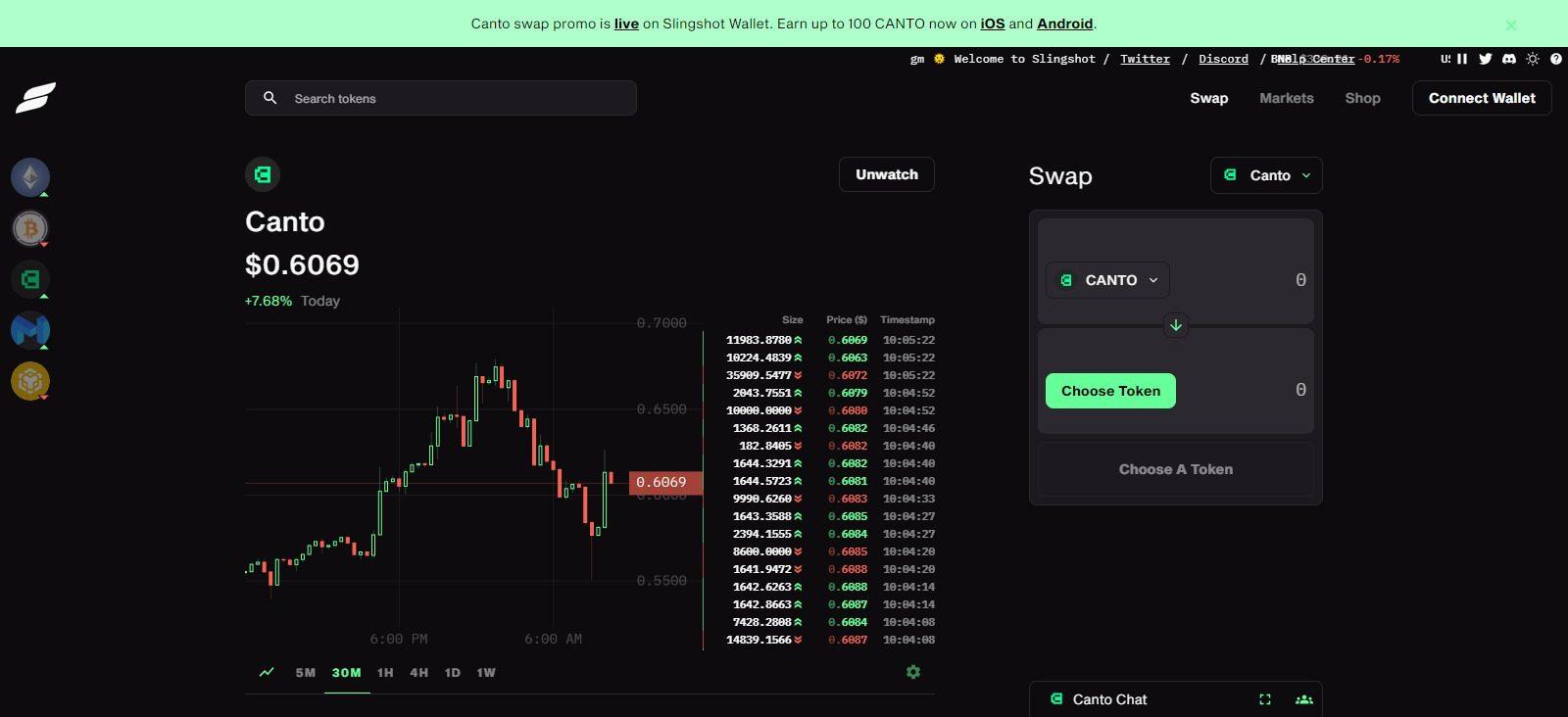Open the Twitter bird icon

1486,59
